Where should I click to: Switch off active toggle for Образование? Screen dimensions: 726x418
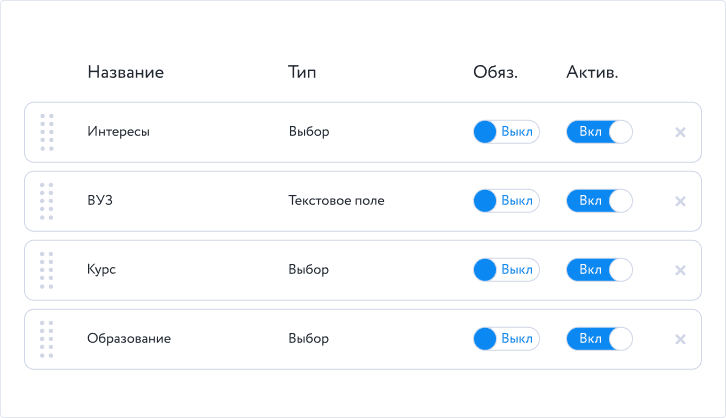pos(599,339)
